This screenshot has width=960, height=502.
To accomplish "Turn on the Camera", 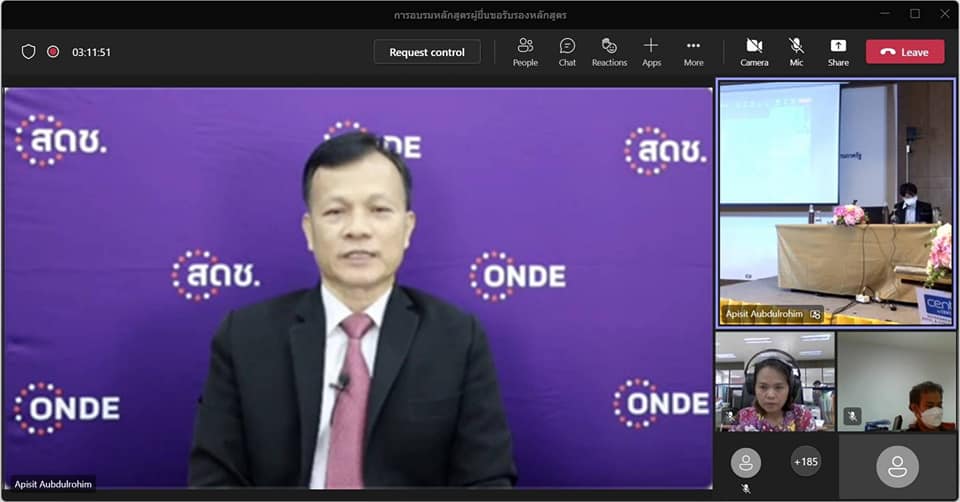I will (x=754, y=52).
